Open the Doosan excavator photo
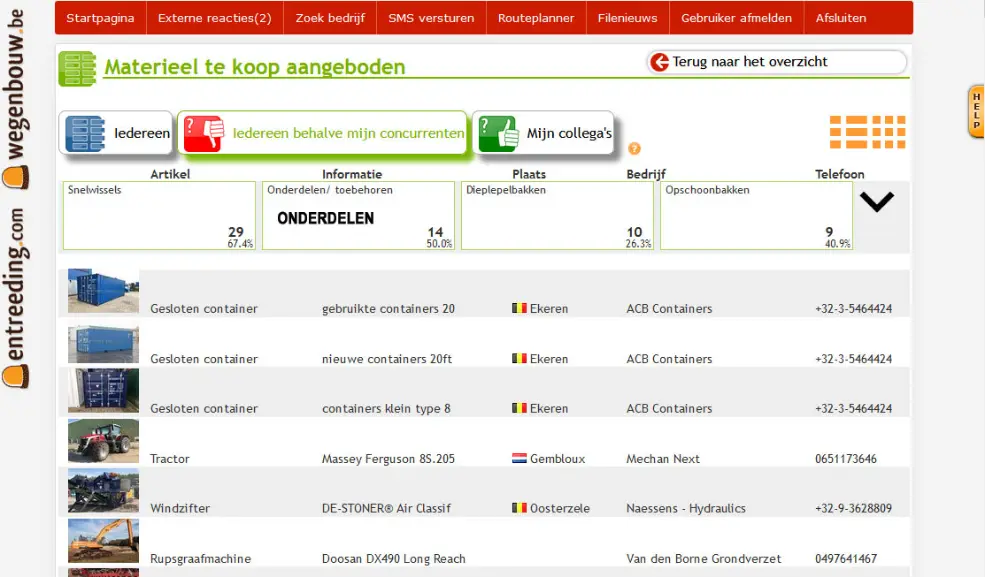The width and height of the screenshot is (985, 577). (103, 541)
